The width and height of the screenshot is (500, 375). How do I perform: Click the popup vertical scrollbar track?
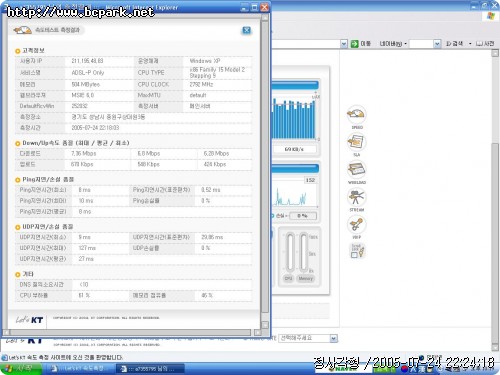point(265,167)
